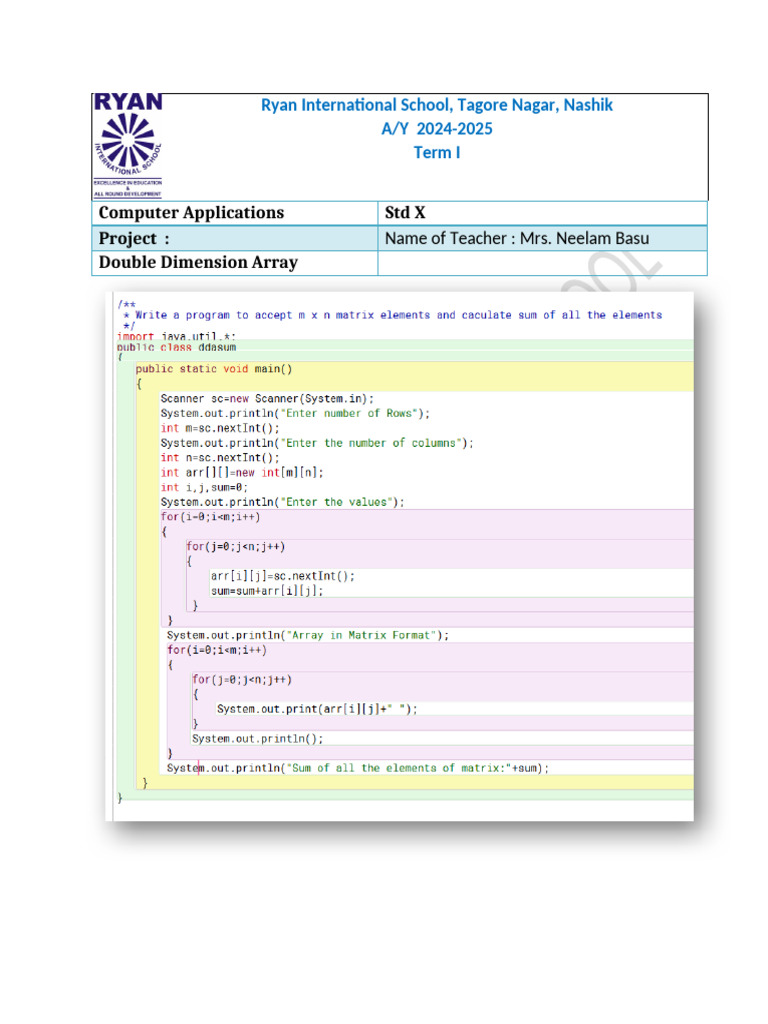Click the Scanner sc=new Scanner line
This screenshot has height=1024, width=768.
coord(267,398)
